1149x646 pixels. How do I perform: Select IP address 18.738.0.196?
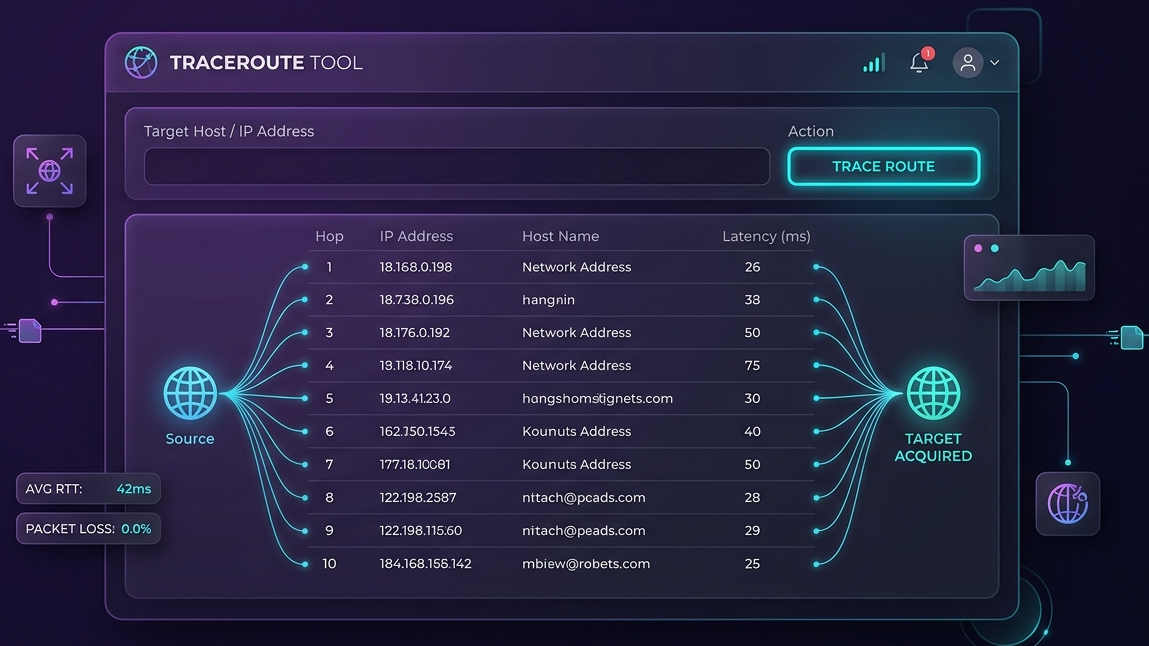tap(416, 300)
